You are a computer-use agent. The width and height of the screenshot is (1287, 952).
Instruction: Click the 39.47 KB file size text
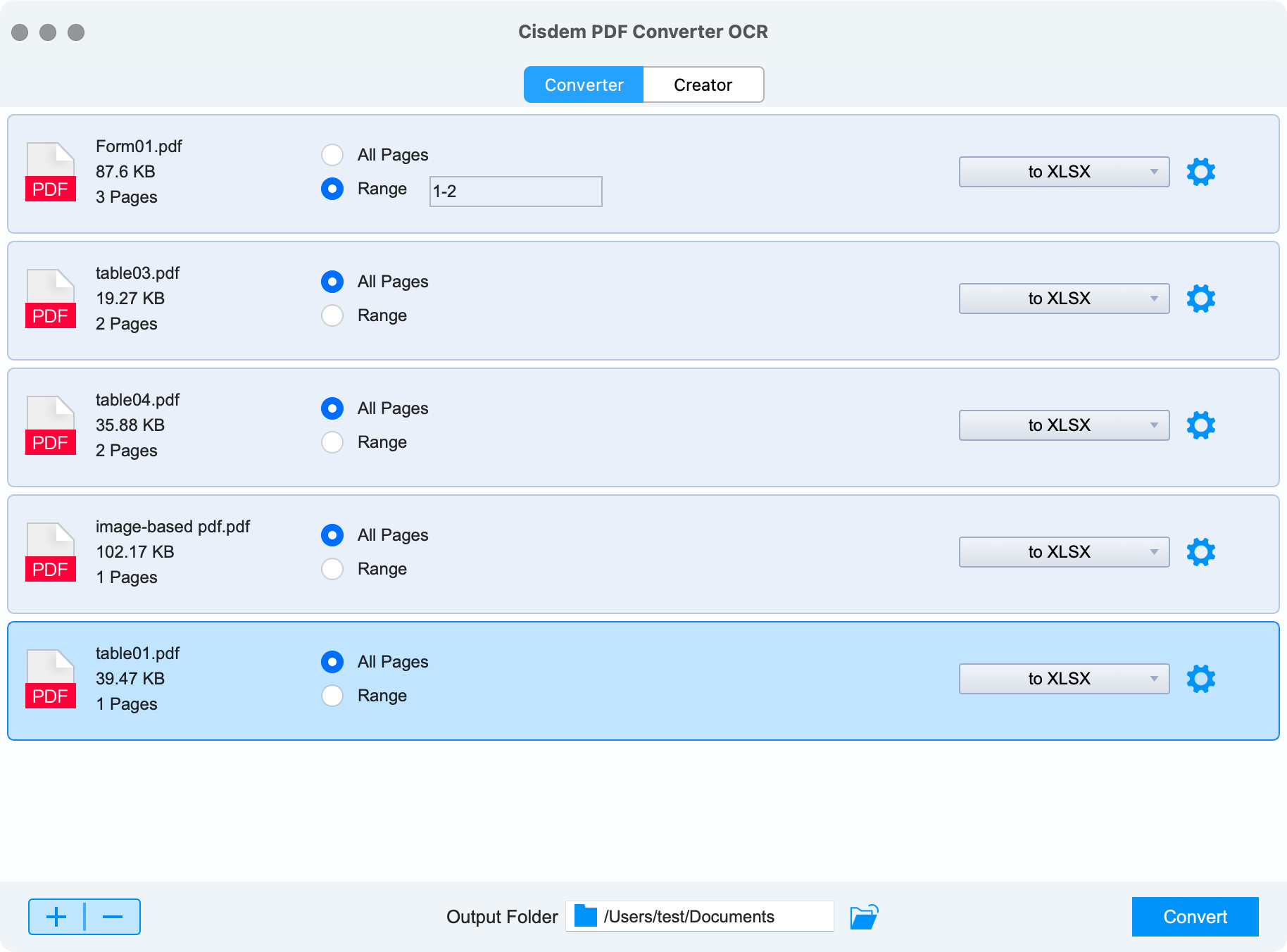[x=130, y=679]
